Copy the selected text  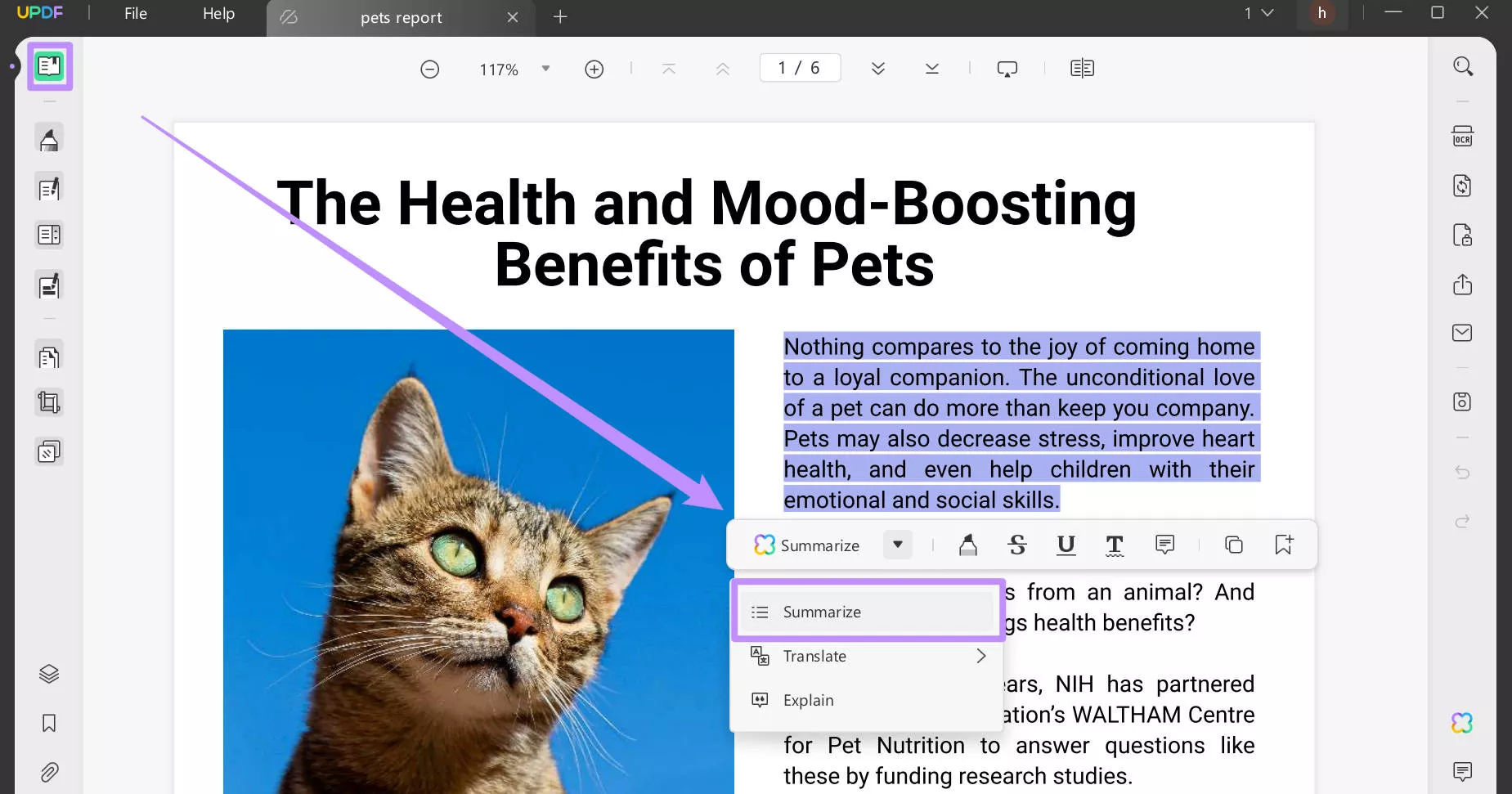point(1234,545)
